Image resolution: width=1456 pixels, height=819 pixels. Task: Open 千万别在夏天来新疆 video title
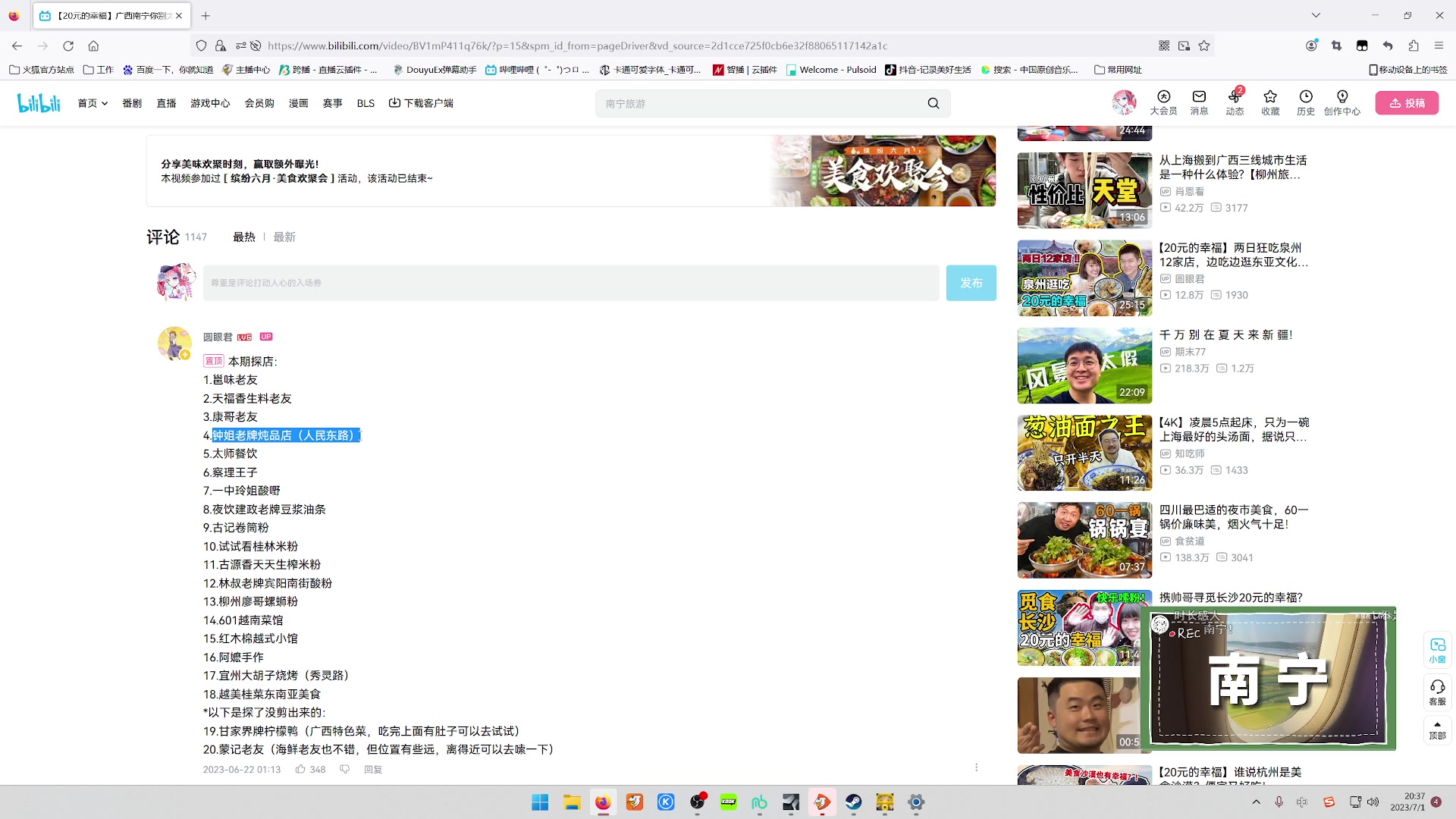click(x=1225, y=334)
